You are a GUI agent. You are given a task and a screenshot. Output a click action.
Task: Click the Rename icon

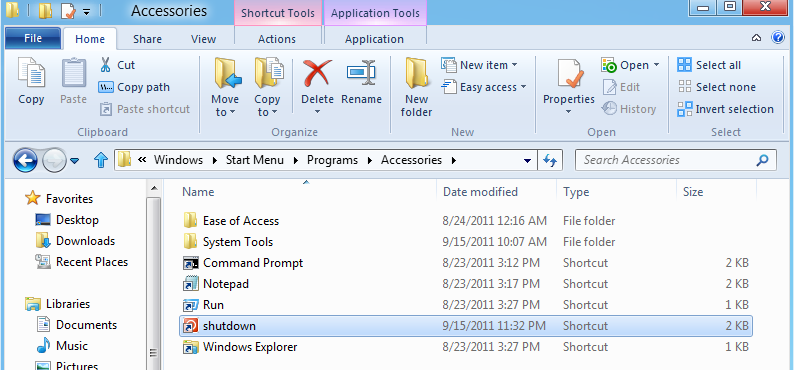pos(361,73)
